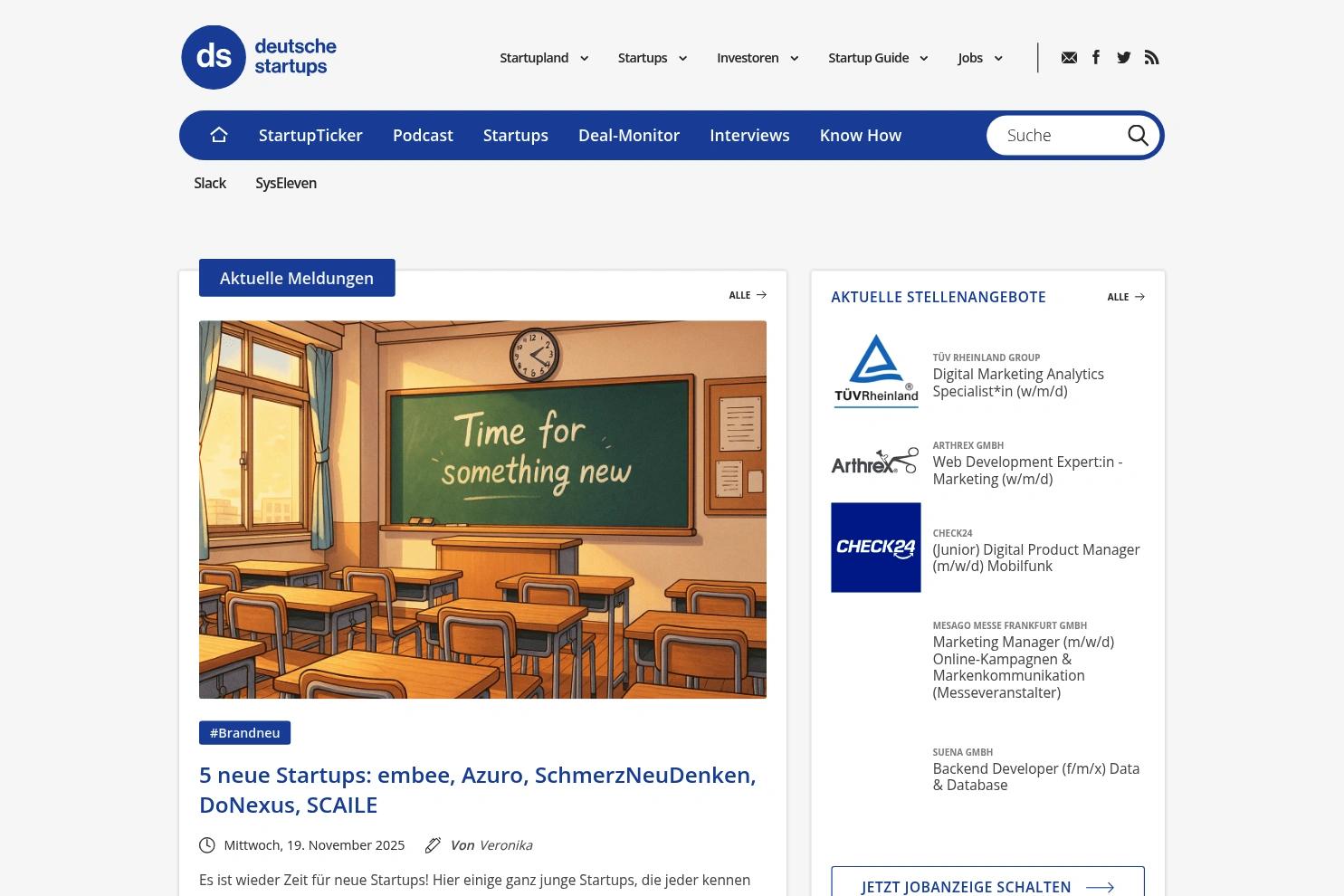Click the SysEleven topic link
This screenshot has width=1344, height=896.
(x=286, y=183)
